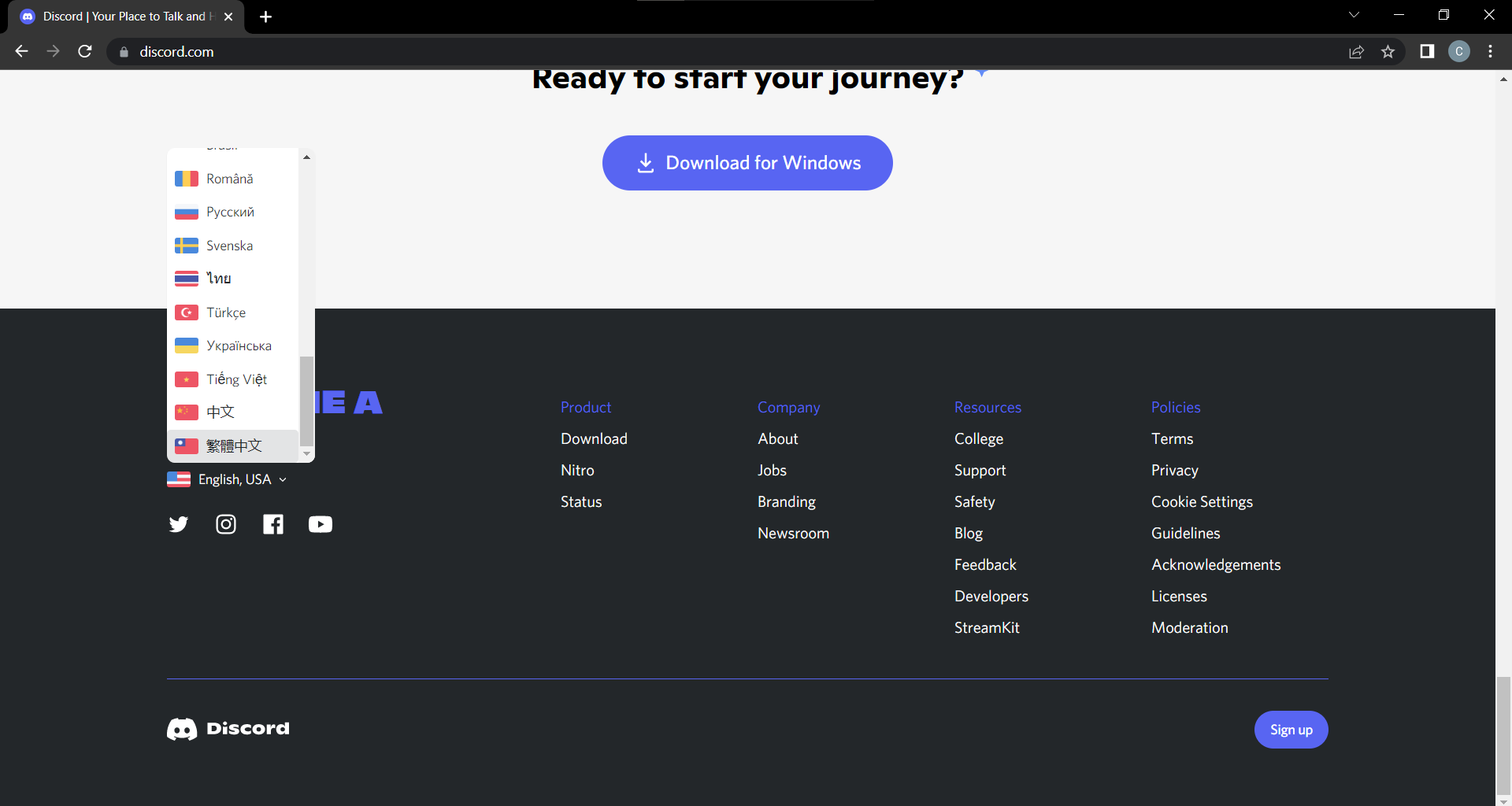Click Download for Windows button
Screen dimensions: 1512x806
point(747,163)
